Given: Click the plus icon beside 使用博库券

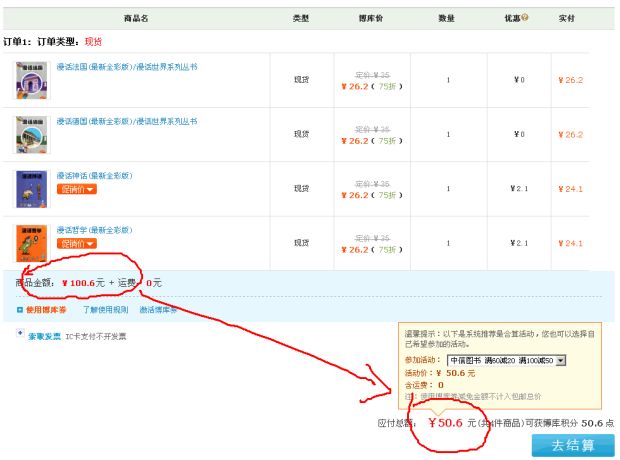Looking at the screenshot, I should (20, 310).
